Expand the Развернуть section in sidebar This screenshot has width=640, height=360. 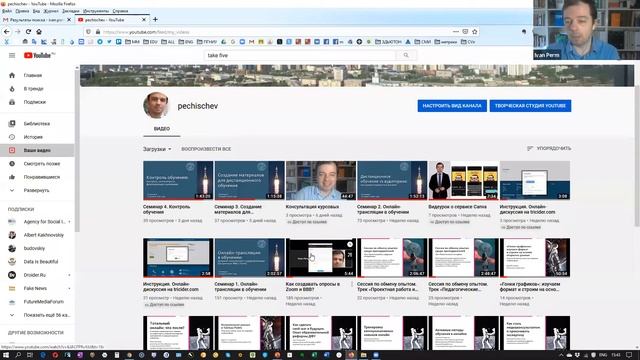(x=37, y=190)
